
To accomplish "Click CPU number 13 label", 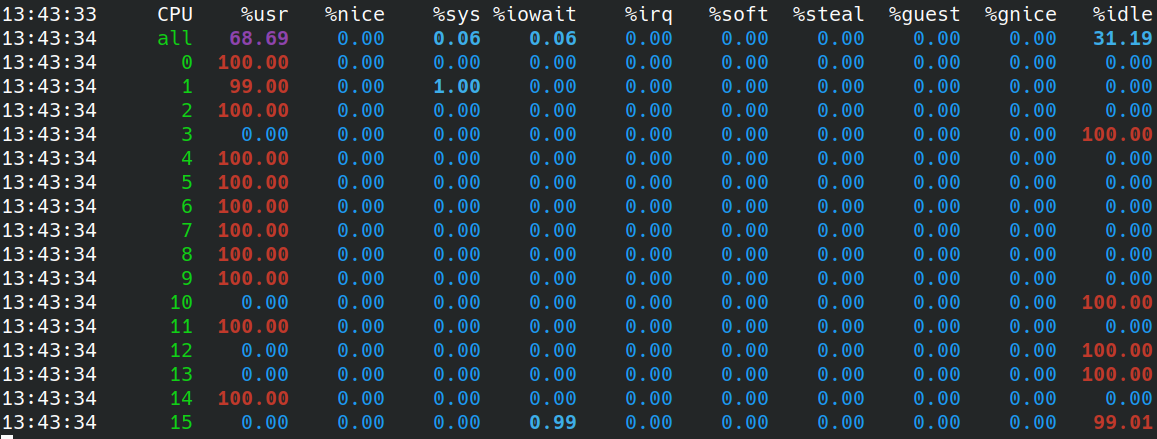I will 182,374.
